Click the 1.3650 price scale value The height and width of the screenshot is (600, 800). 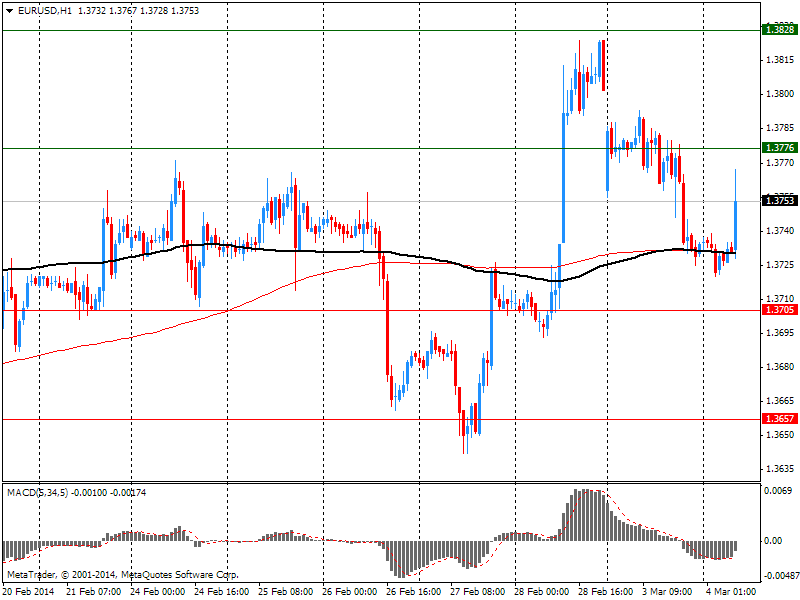coord(780,435)
